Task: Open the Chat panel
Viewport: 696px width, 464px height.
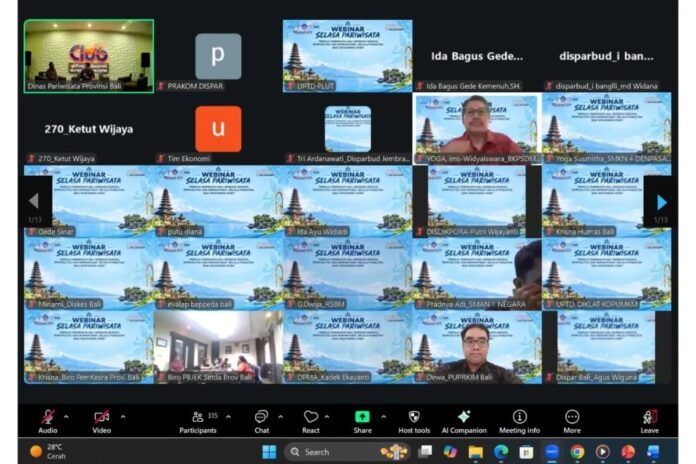Action: [x=261, y=421]
